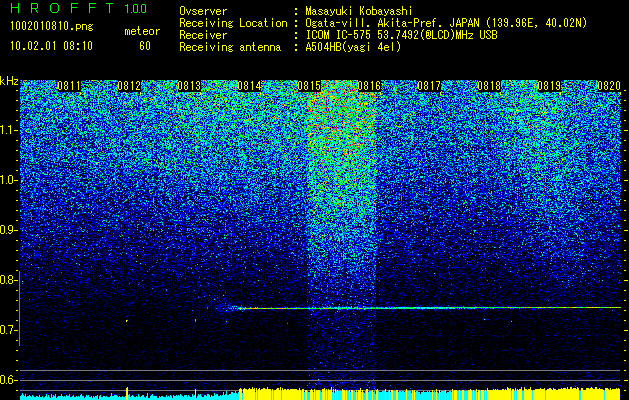The image size is (629, 400).
Task: Click the kHz axis unit label
Action: tap(9, 82)
